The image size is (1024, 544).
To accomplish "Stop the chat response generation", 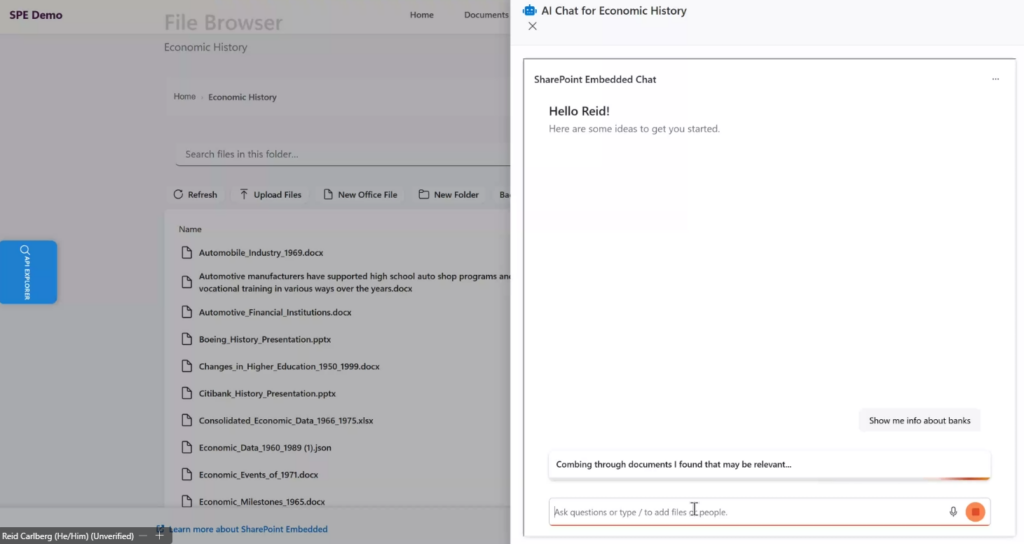I will (x=975, y=512).
